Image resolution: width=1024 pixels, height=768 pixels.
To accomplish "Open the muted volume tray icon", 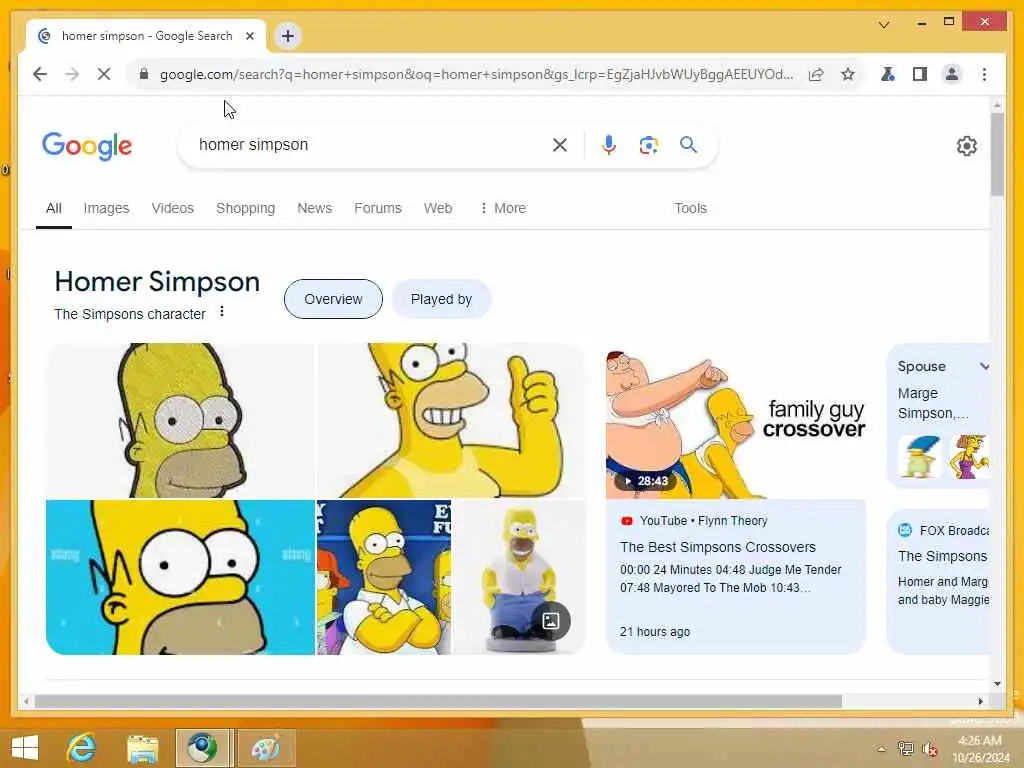I will pyautogui.click(x=929, y=749).
